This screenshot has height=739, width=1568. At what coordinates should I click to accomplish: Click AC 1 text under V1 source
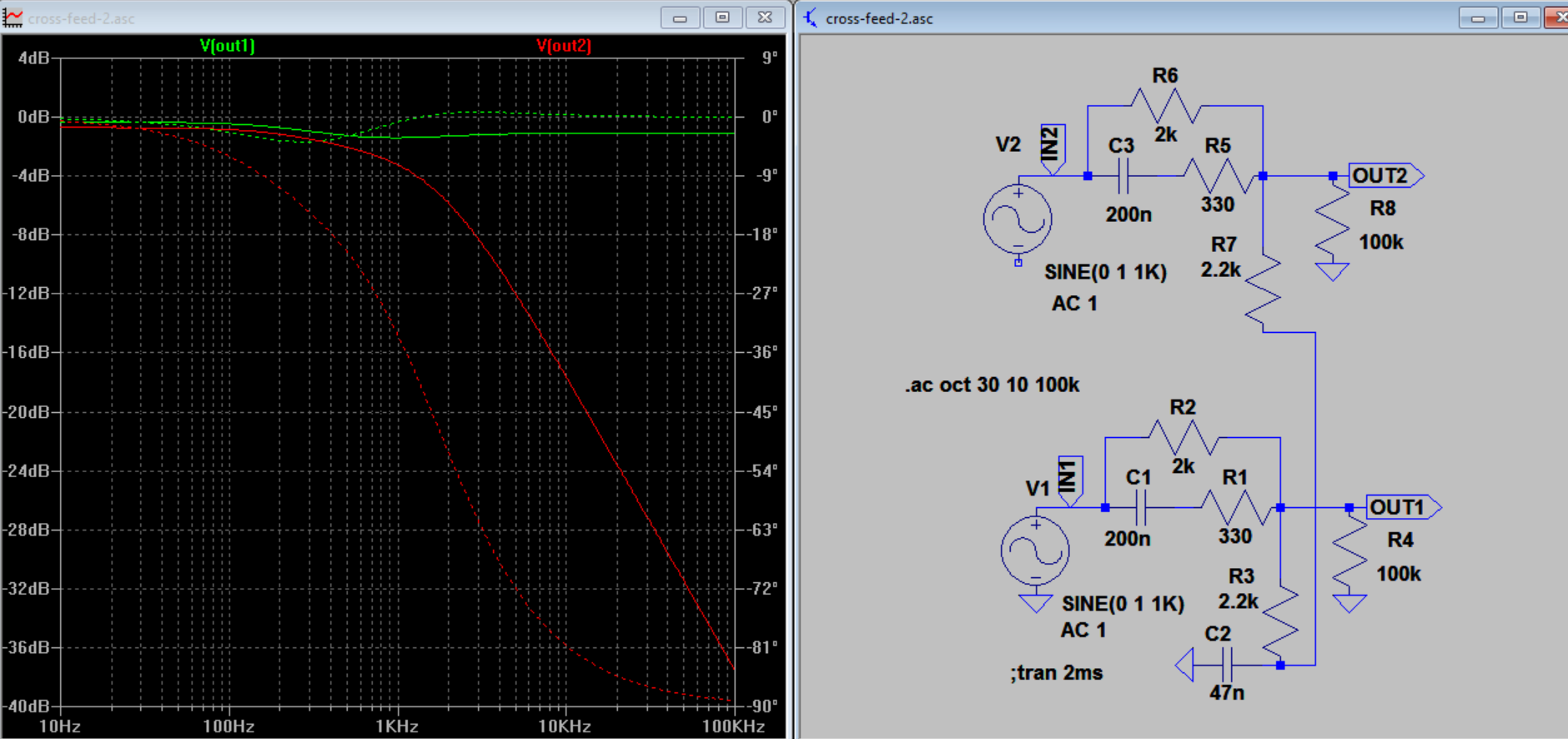pos(1083,631)
